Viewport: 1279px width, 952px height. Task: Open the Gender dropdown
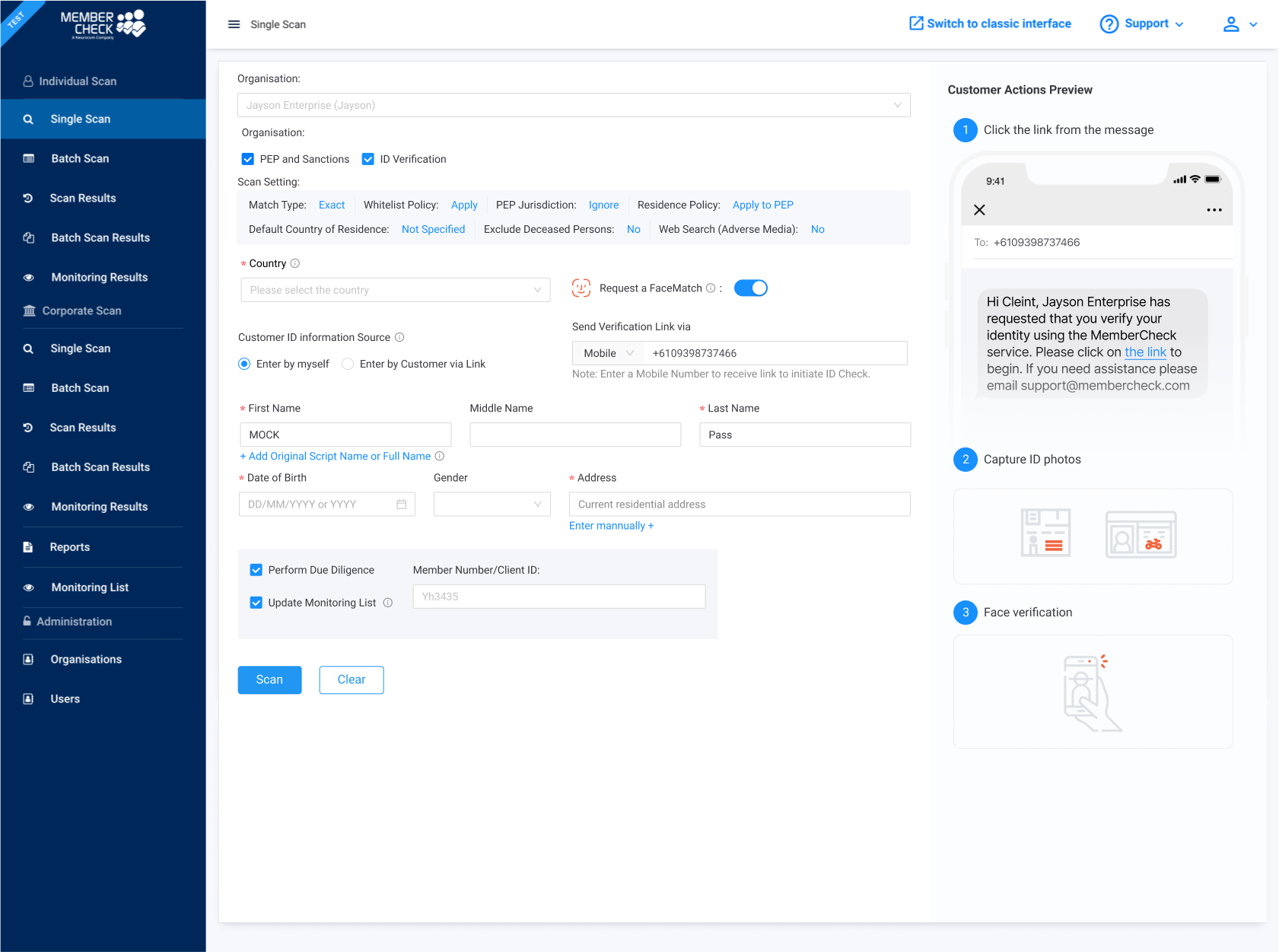coord(492,505)
